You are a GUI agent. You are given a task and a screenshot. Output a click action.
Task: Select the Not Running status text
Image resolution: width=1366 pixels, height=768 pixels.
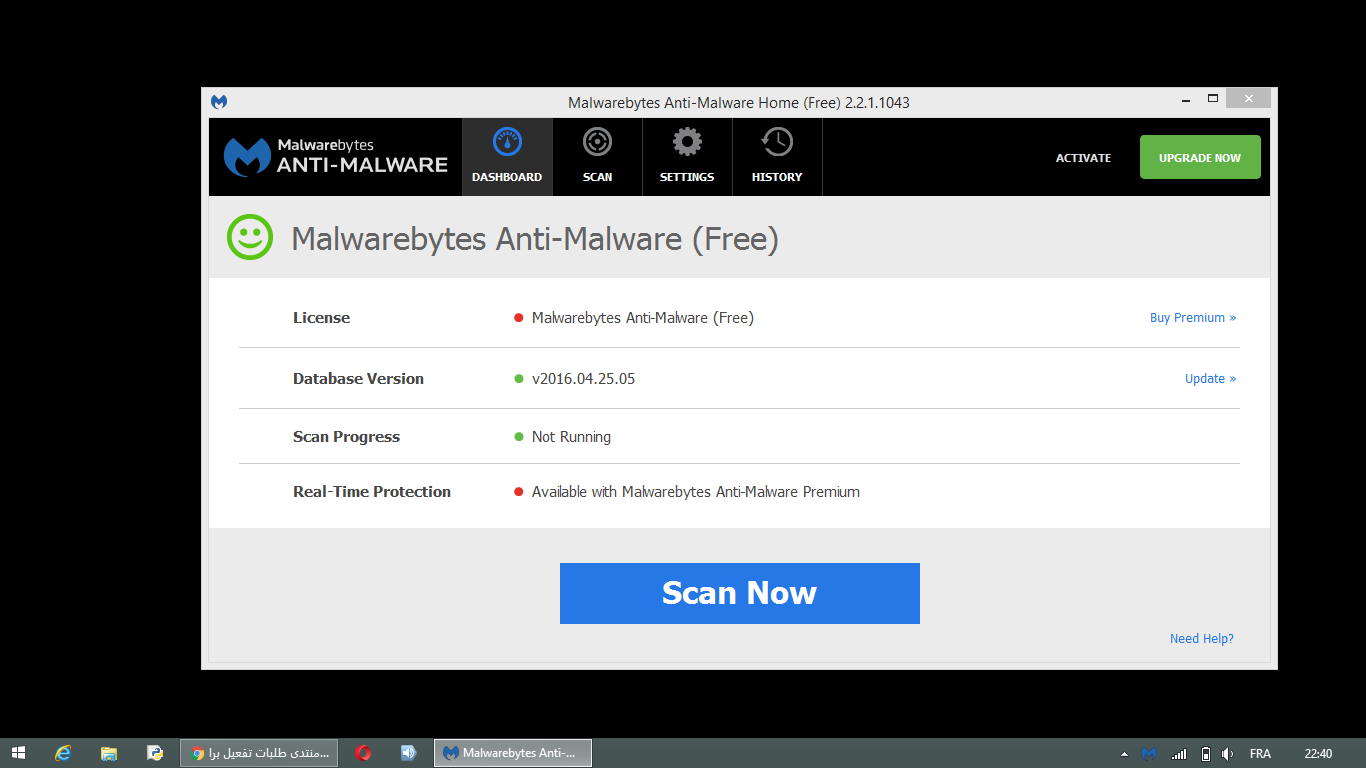pos(571,437)
